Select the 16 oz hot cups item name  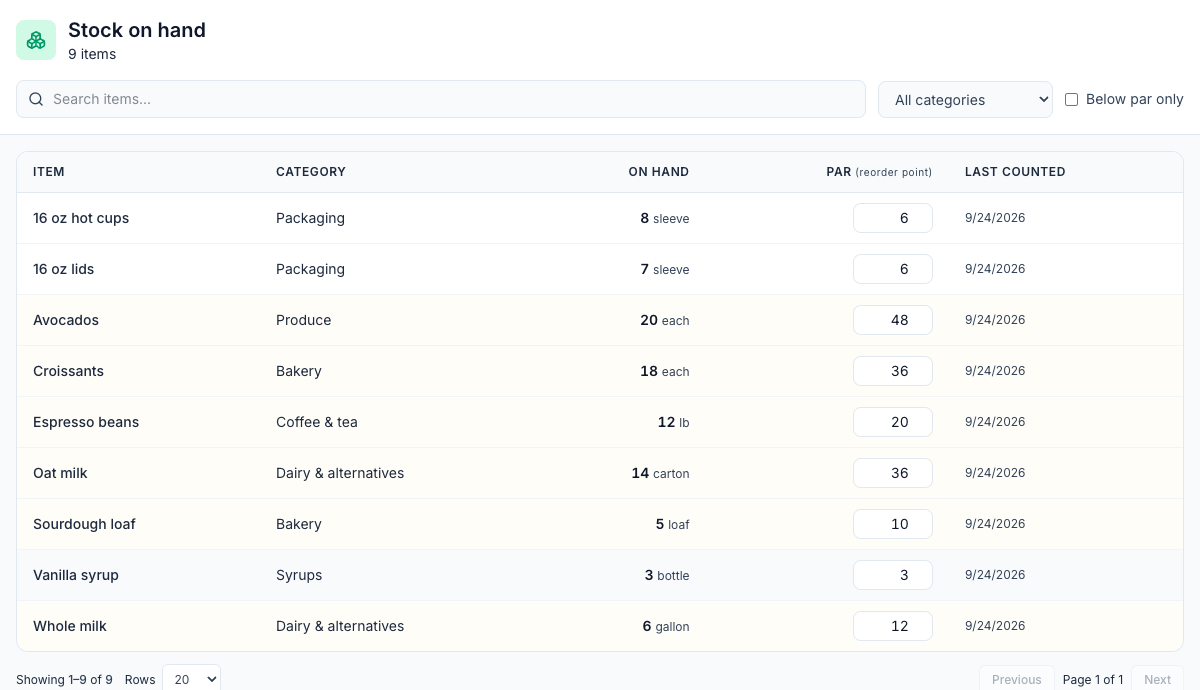[81, 218]
